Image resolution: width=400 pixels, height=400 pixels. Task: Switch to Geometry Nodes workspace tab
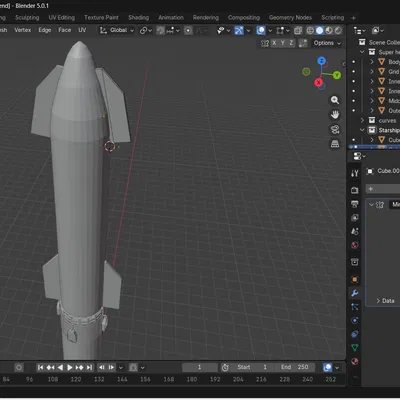pos(290,18)
